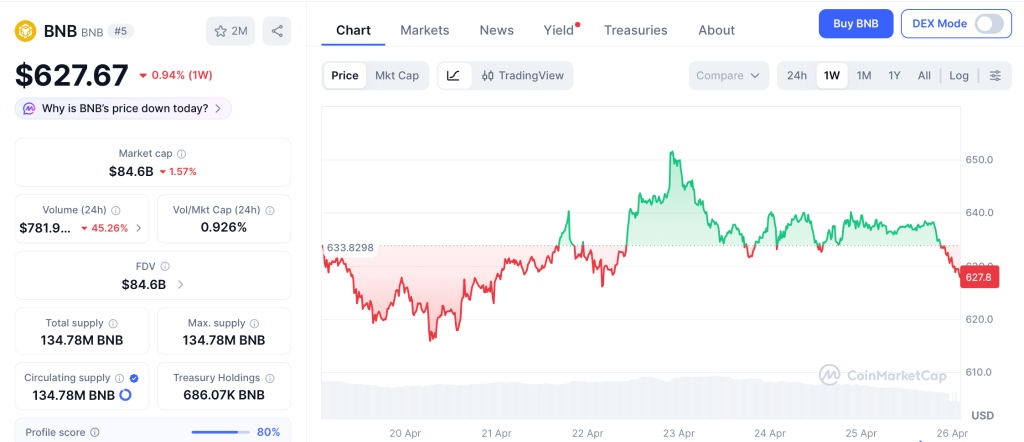Screen dimensions: 1024x442
Task: Select Price chart view
Action: pyautogui.click(x=345, y=76)
